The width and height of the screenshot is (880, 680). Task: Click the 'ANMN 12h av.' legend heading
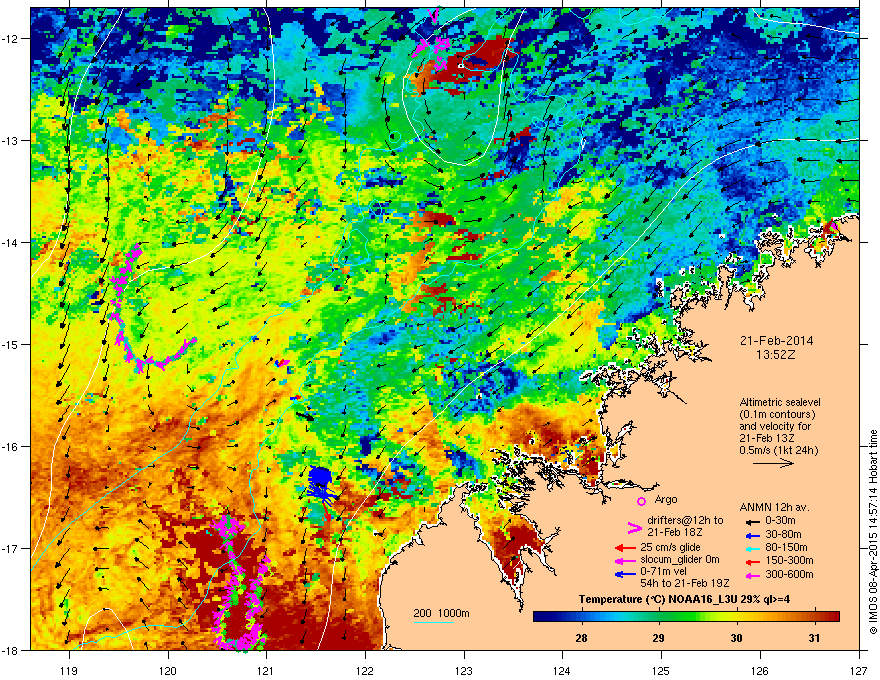tap(774, 508)
